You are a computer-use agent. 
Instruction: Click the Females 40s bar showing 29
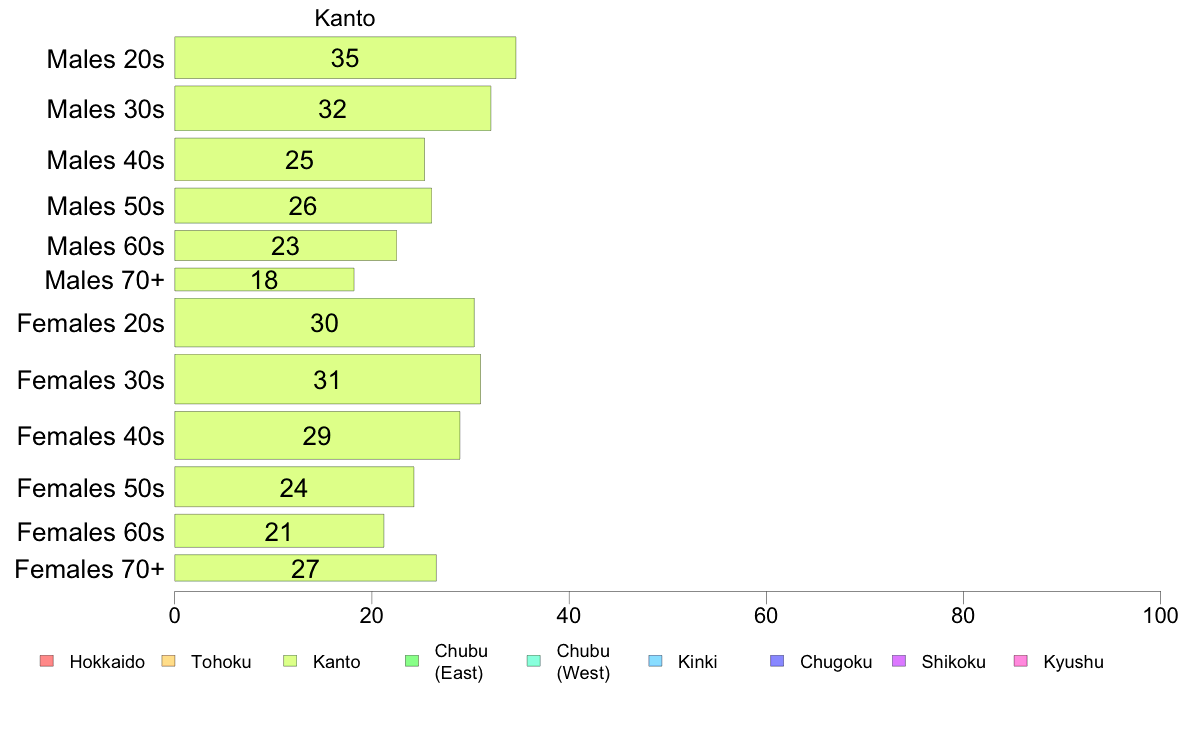pyautogui.click(x=317, y=436)
